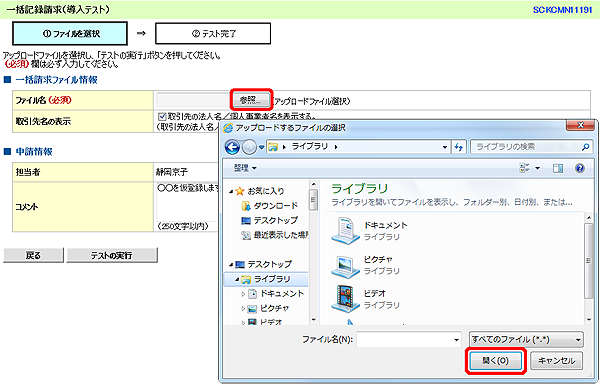Click the テストの実行 button
Image resolution: width=600 pixels, height=387 pixels.
(112, 255)
